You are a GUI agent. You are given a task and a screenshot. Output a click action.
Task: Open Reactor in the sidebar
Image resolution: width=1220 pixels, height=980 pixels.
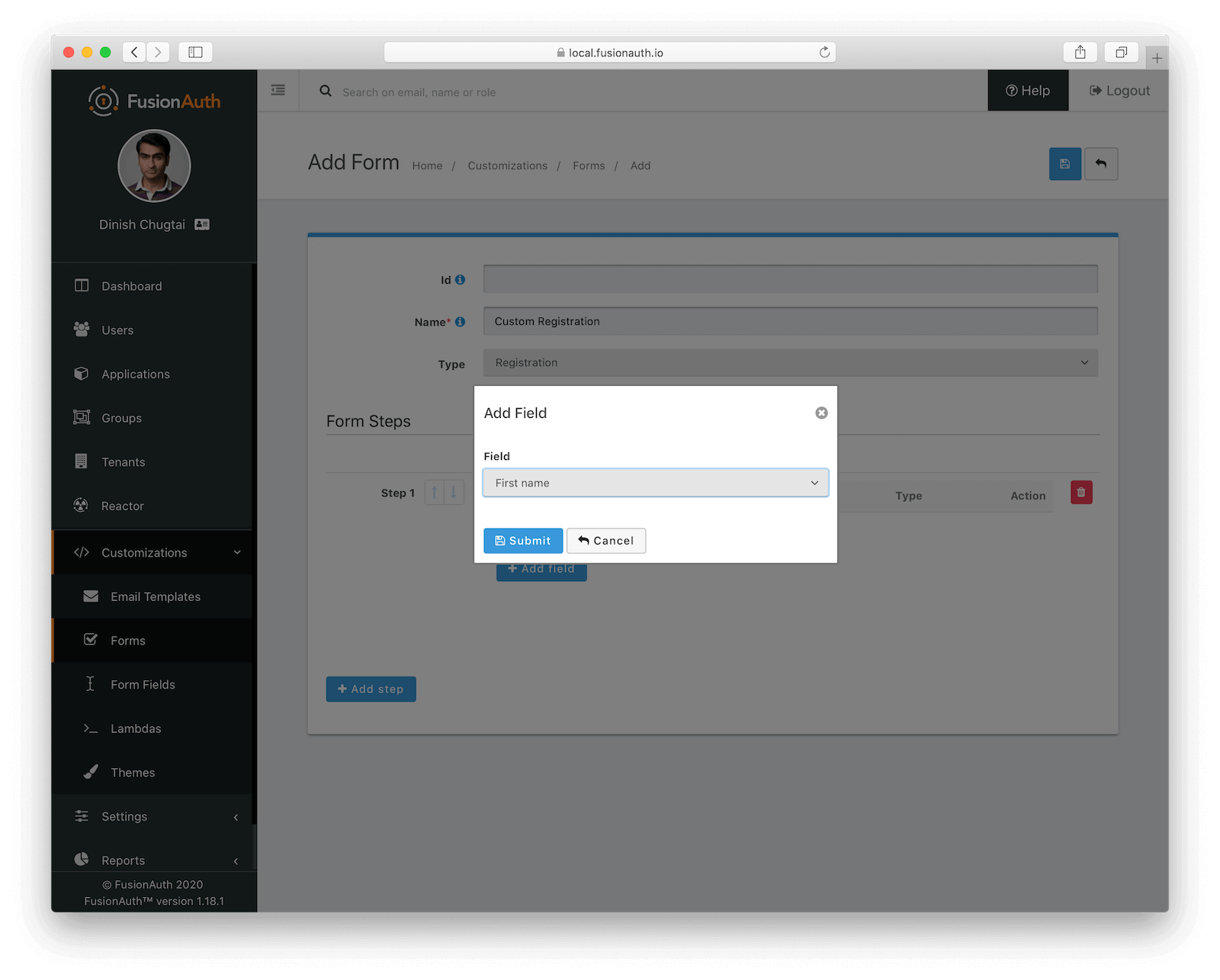[152, 506]
